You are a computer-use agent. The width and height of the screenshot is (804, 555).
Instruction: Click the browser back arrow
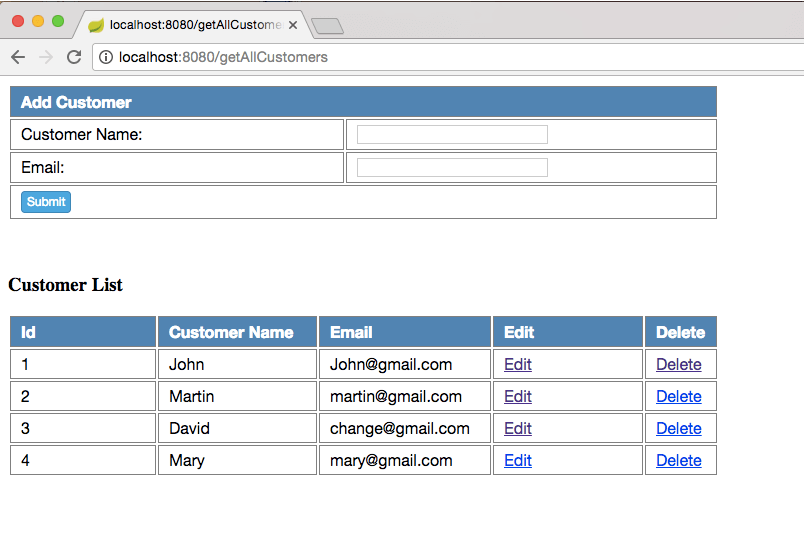pyautogui.click(x=18, y=57)
